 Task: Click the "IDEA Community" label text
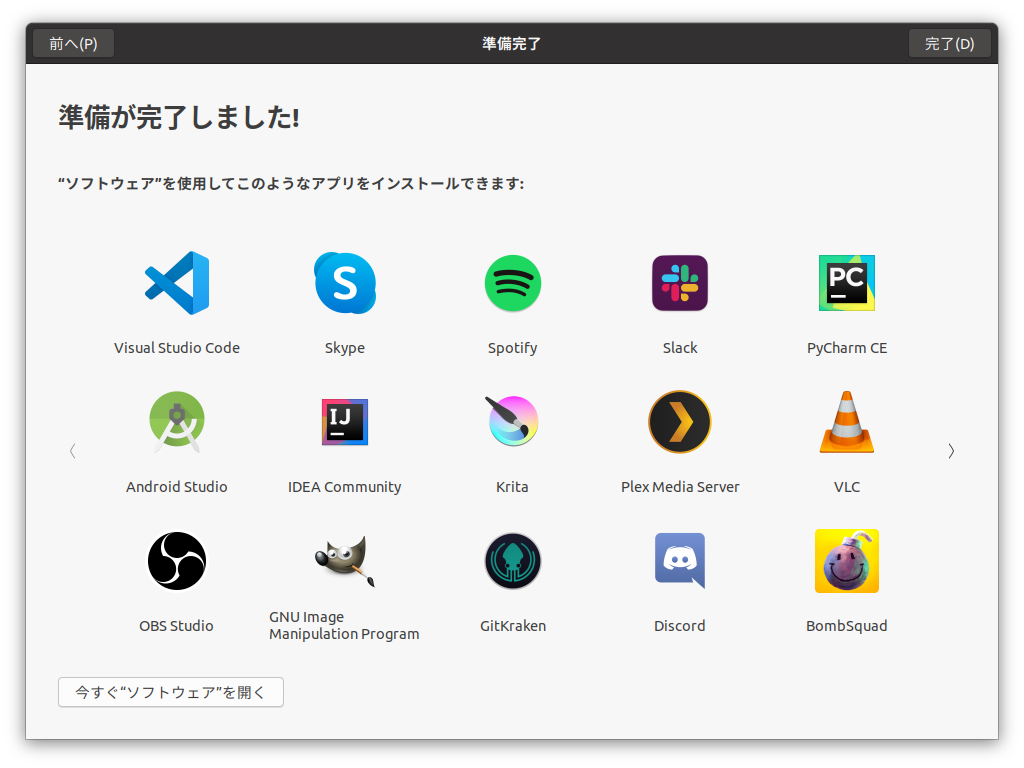[345, 487]
